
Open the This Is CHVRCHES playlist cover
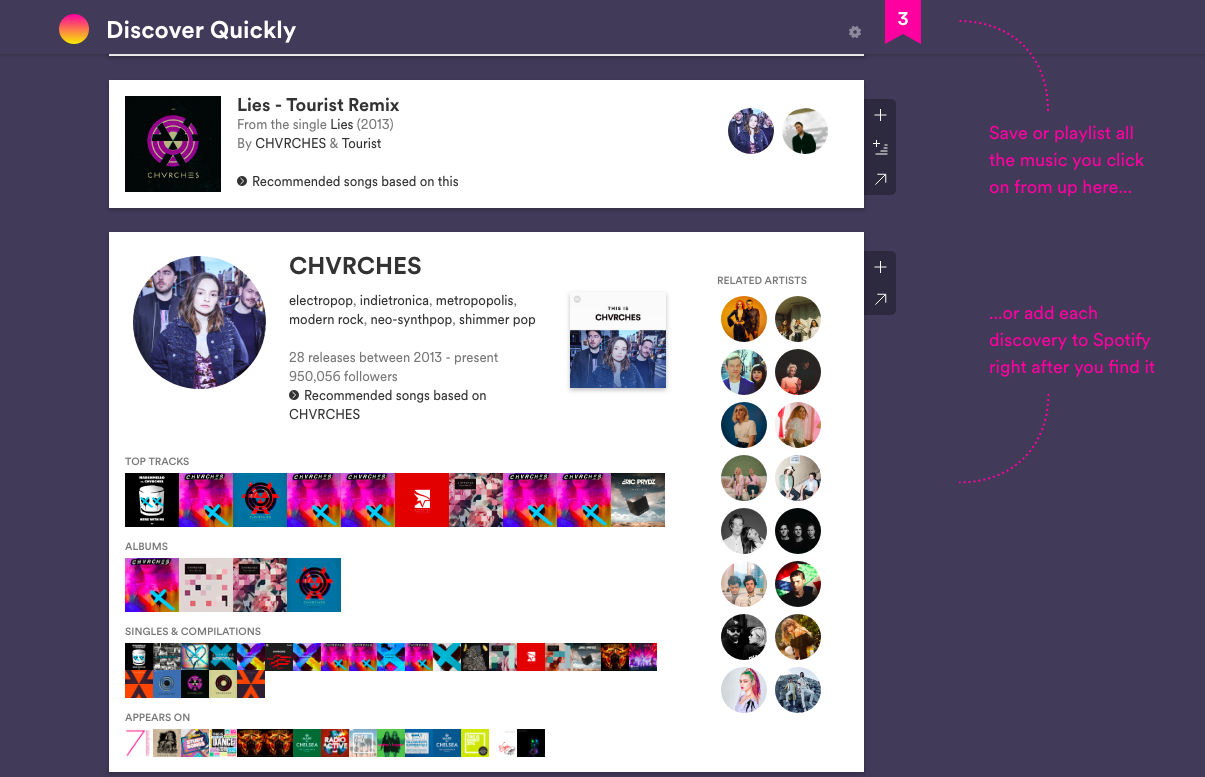tap(618, 340)
